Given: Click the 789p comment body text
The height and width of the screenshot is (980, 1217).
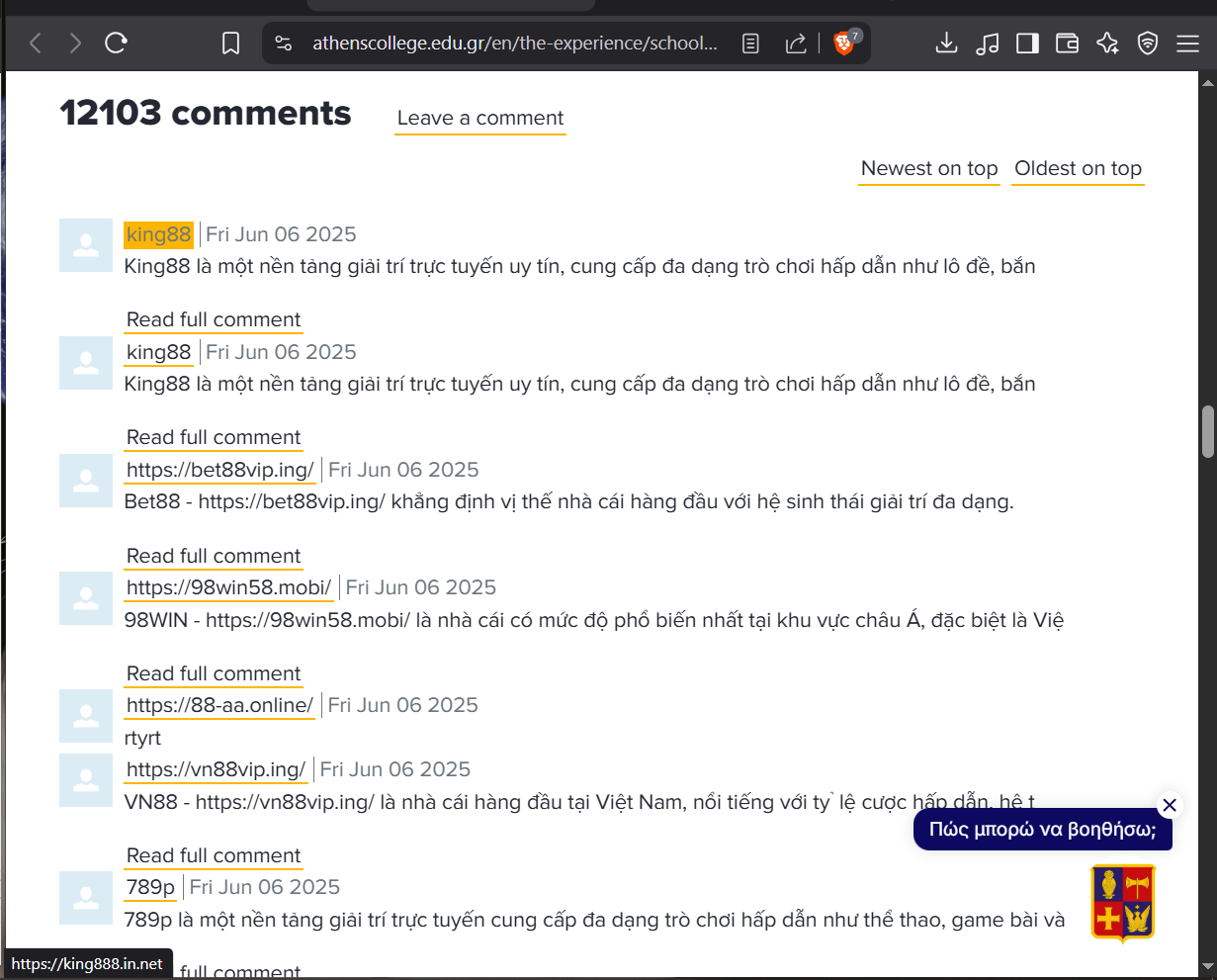Looking at the screenshot, I should click(x=595, y=921).
